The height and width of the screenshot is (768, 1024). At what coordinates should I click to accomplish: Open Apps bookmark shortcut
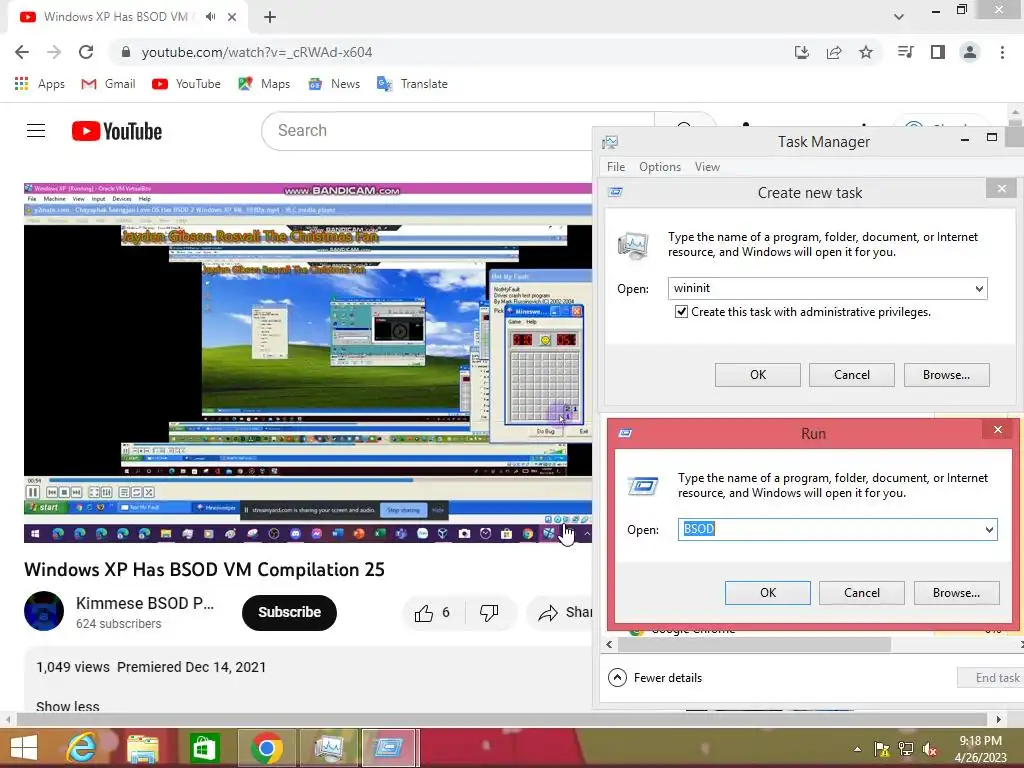tap(40, 84)
